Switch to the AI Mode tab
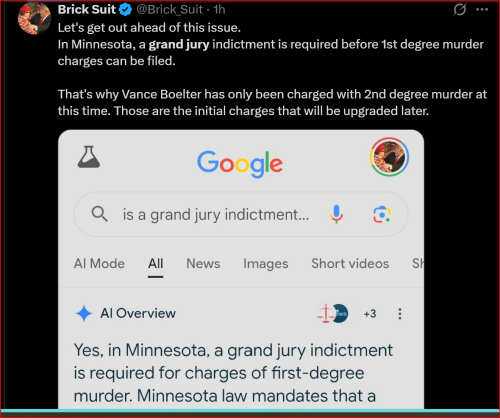 click(x=99, y=263)
